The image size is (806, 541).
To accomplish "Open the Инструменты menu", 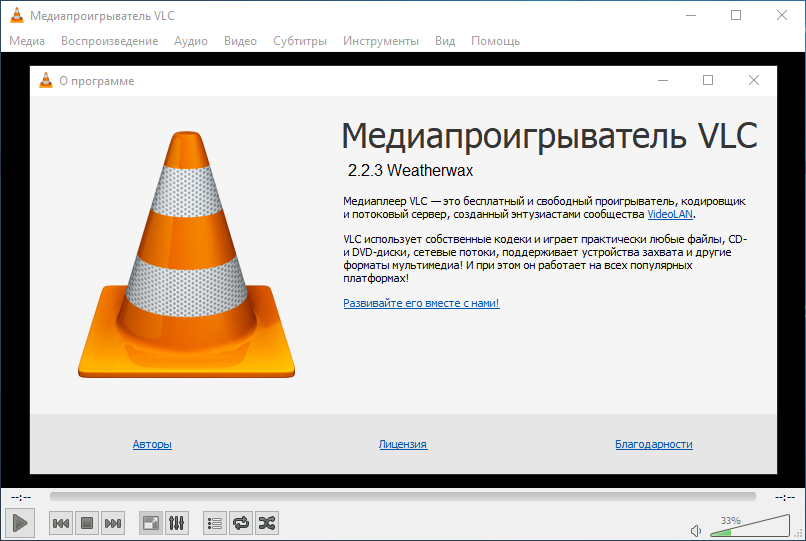I will (x=381, y=41).
